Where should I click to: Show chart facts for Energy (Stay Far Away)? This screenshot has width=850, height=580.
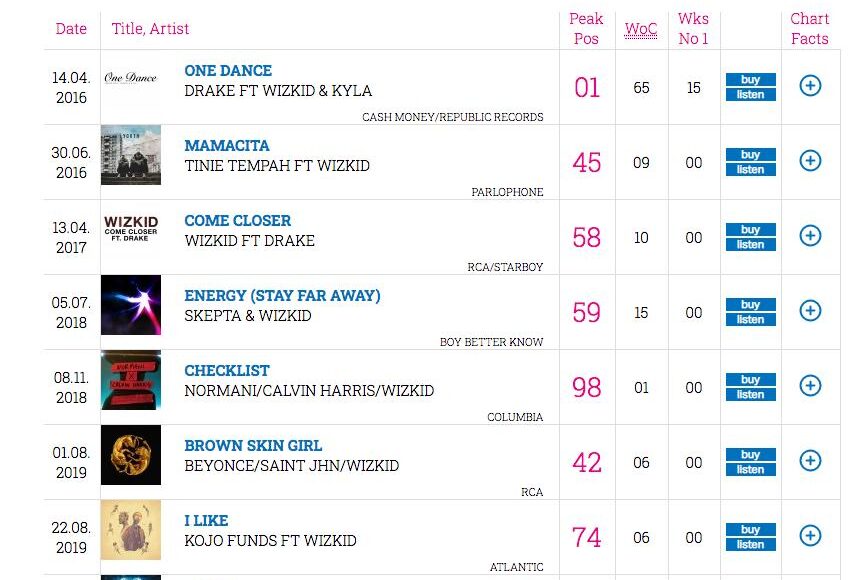810,311
